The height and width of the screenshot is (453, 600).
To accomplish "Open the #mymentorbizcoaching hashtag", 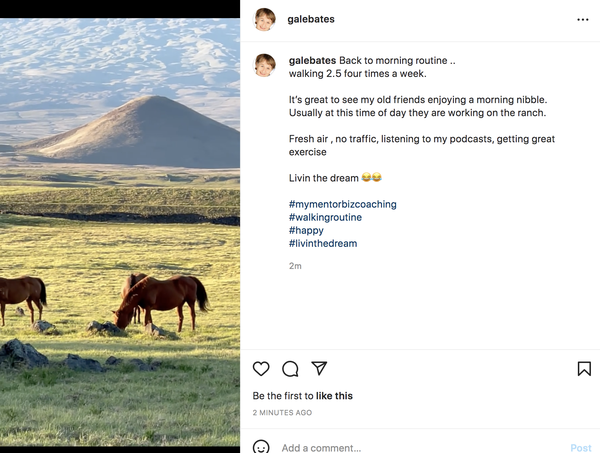I will tap(342, 204).
